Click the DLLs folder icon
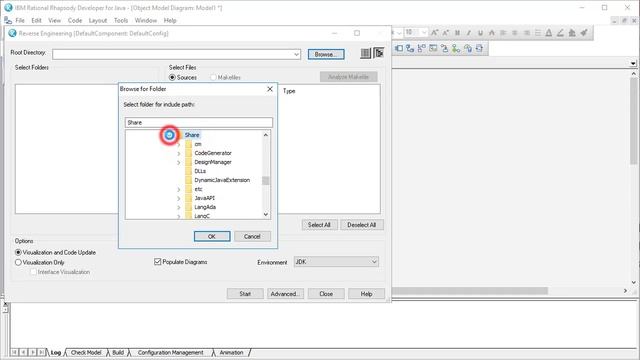640x360 pixels. click(188, 171)
